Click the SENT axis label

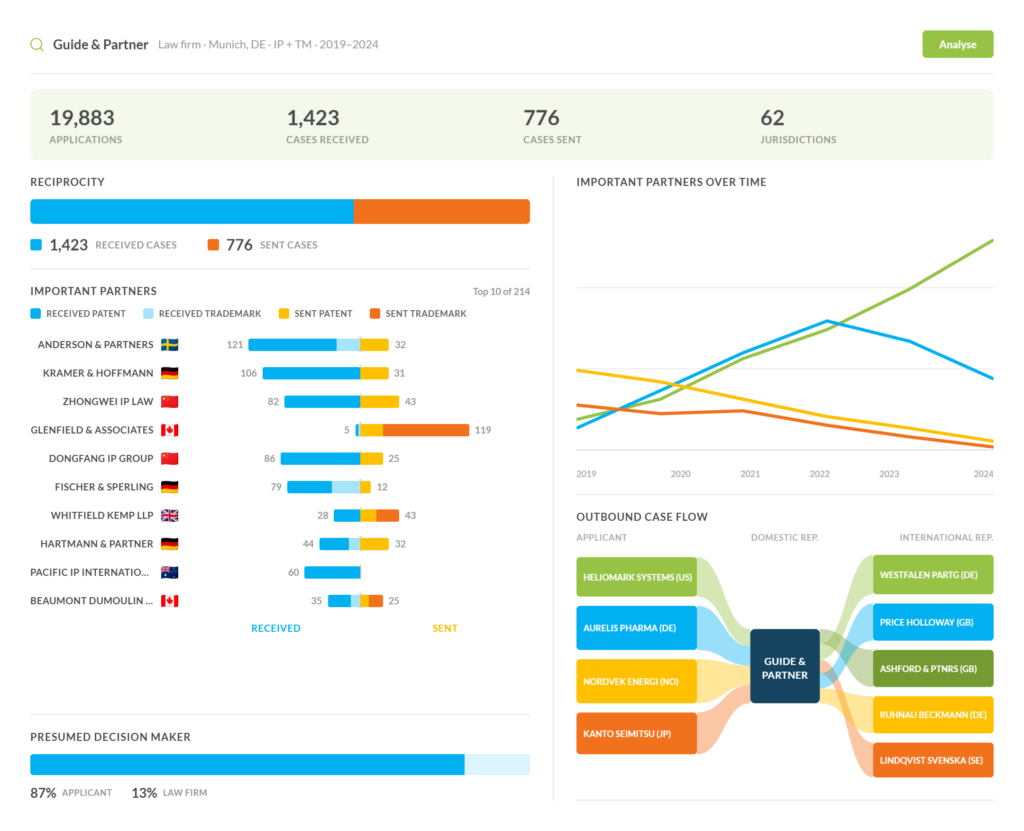click(x=445, y=628)
